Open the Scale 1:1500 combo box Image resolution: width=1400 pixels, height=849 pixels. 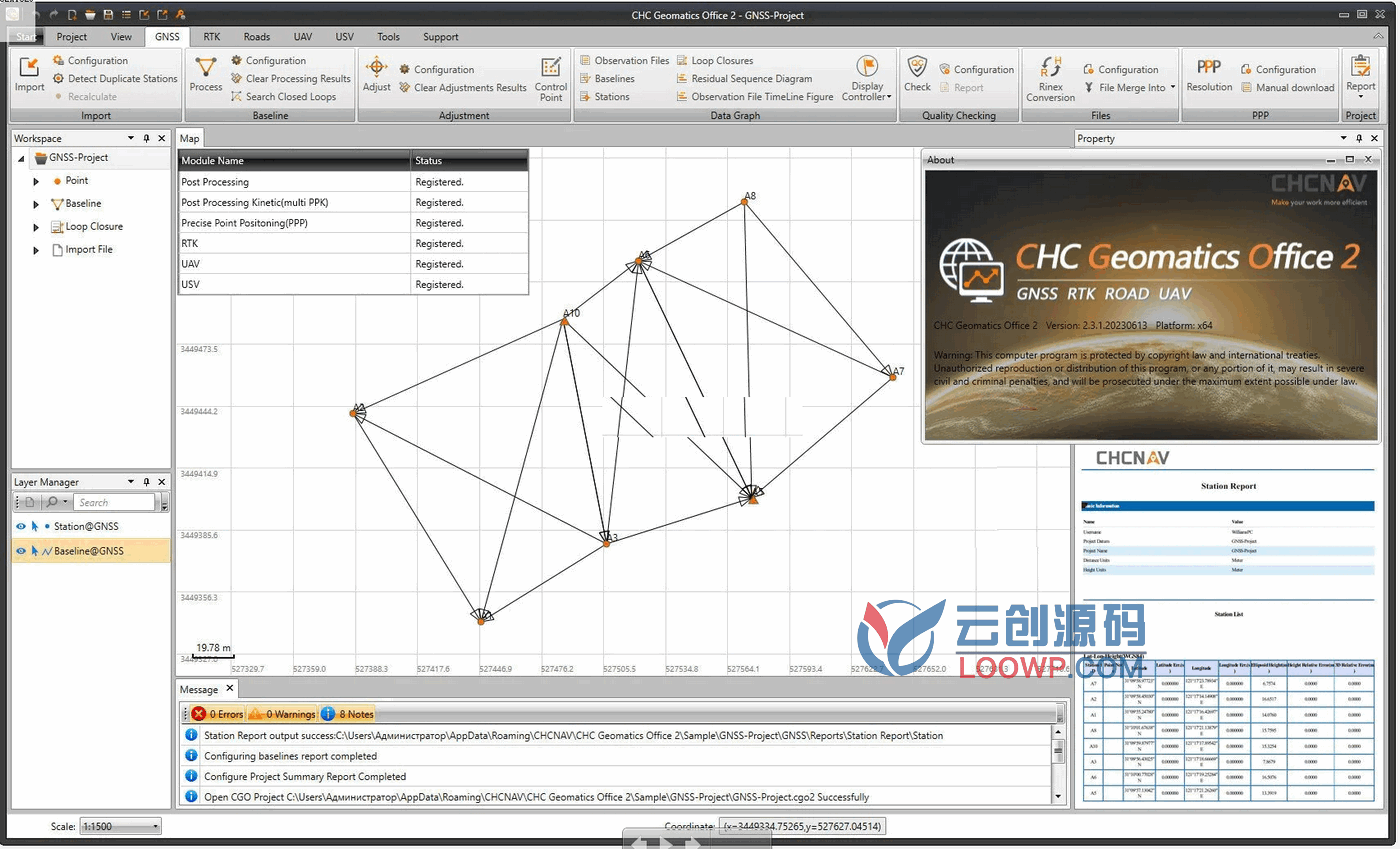(x=120, y=827)
